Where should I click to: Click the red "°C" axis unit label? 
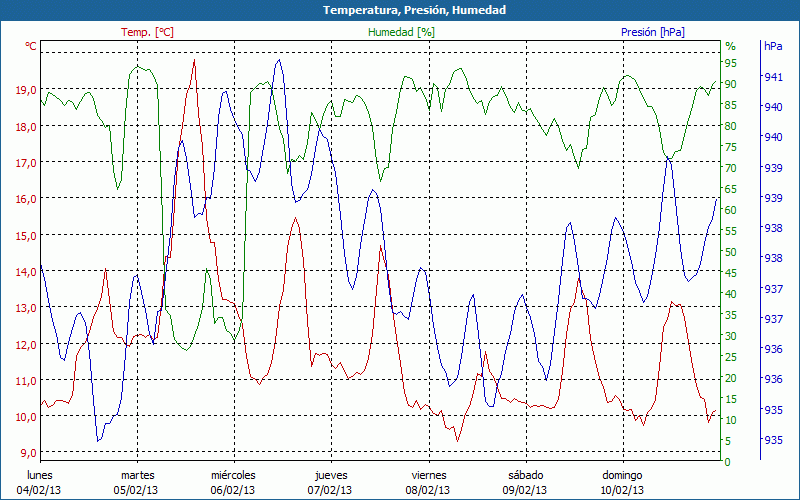click(x=30, y=46)
